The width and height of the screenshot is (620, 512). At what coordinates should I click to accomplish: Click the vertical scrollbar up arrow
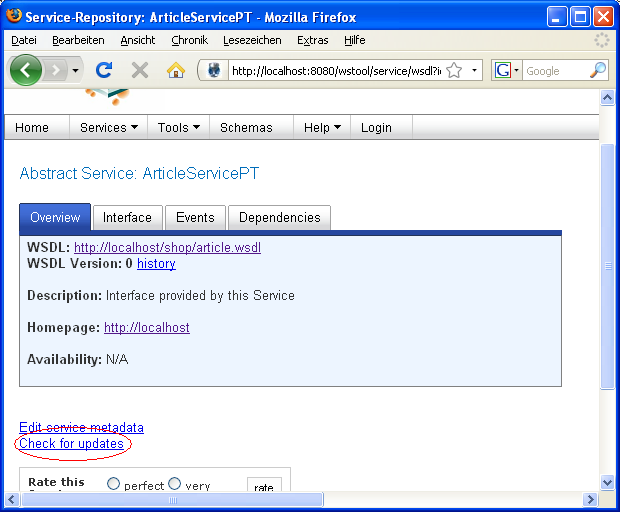pos(607,97)
